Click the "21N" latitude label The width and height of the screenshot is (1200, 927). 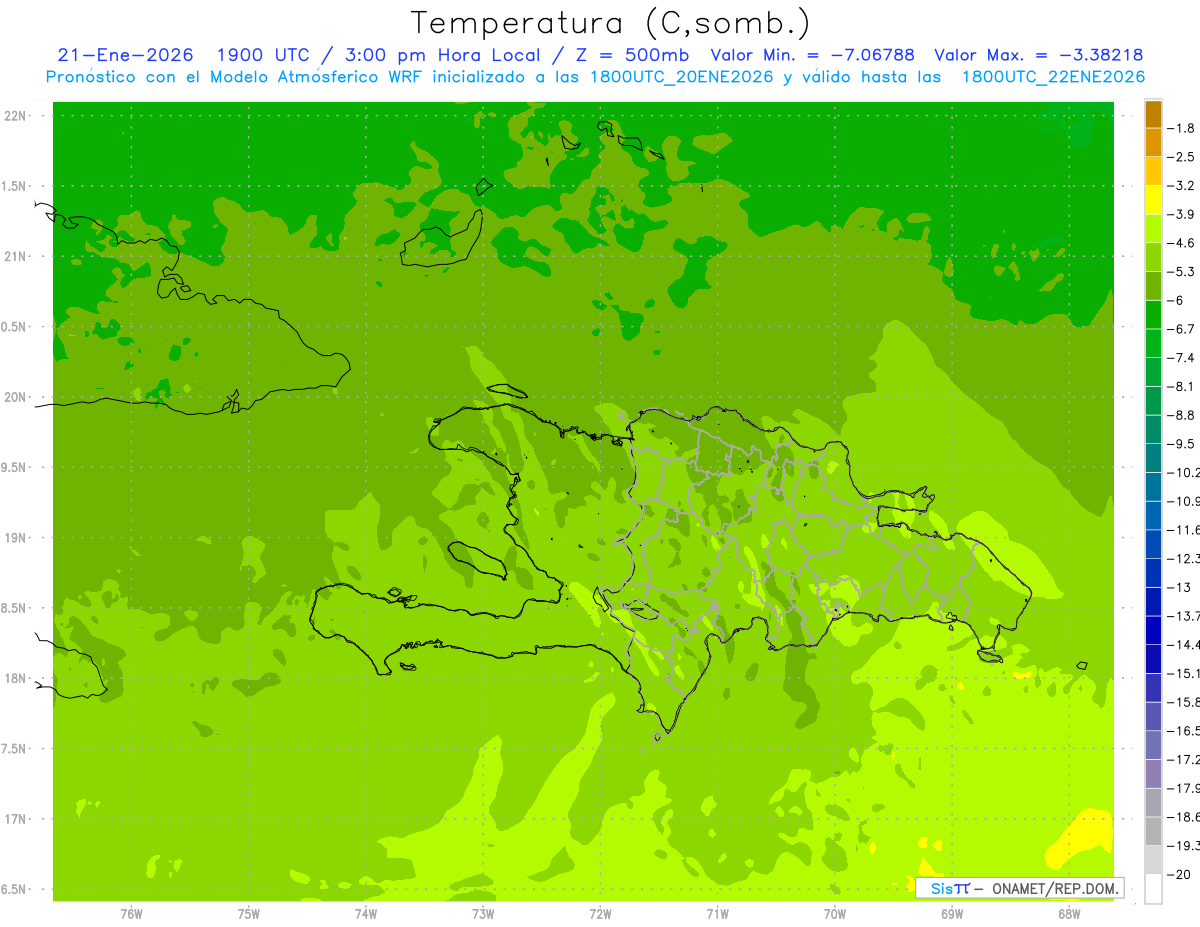pyautogui.click(x=15, y=256)
